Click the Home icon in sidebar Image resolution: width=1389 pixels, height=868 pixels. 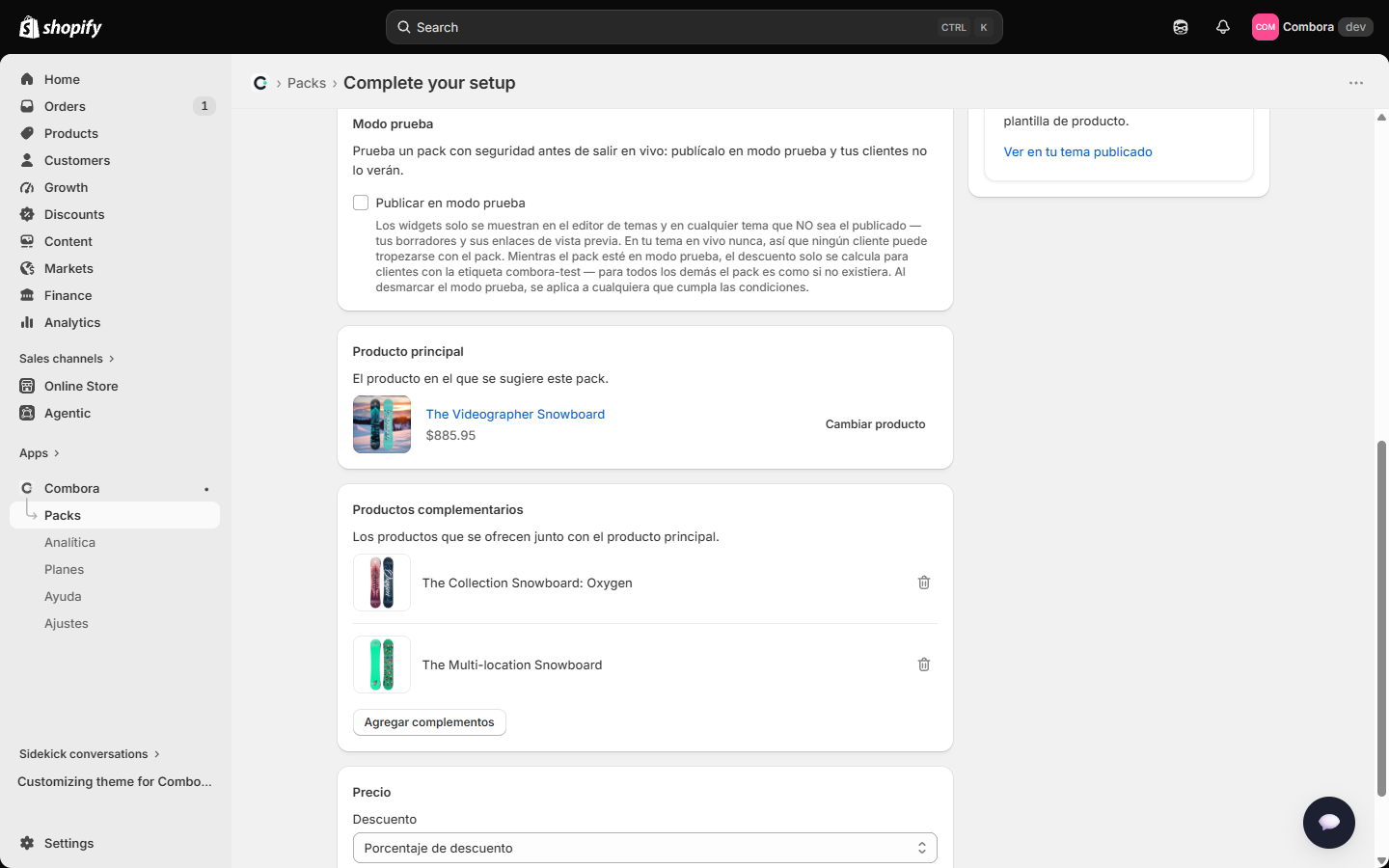(27, 79)
